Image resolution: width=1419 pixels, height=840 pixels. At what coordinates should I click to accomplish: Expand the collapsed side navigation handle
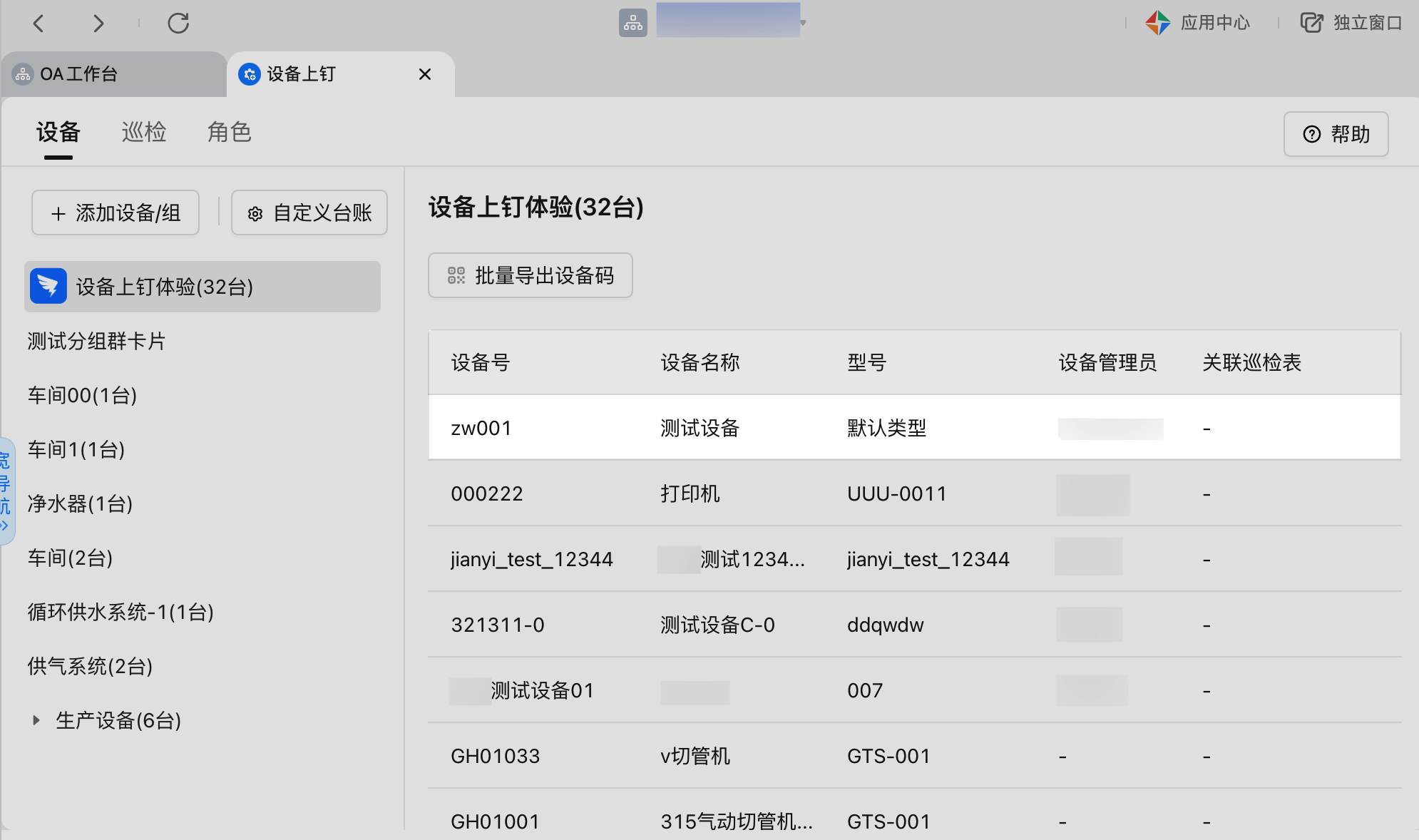pyautogui.click(x=6, y=491)
